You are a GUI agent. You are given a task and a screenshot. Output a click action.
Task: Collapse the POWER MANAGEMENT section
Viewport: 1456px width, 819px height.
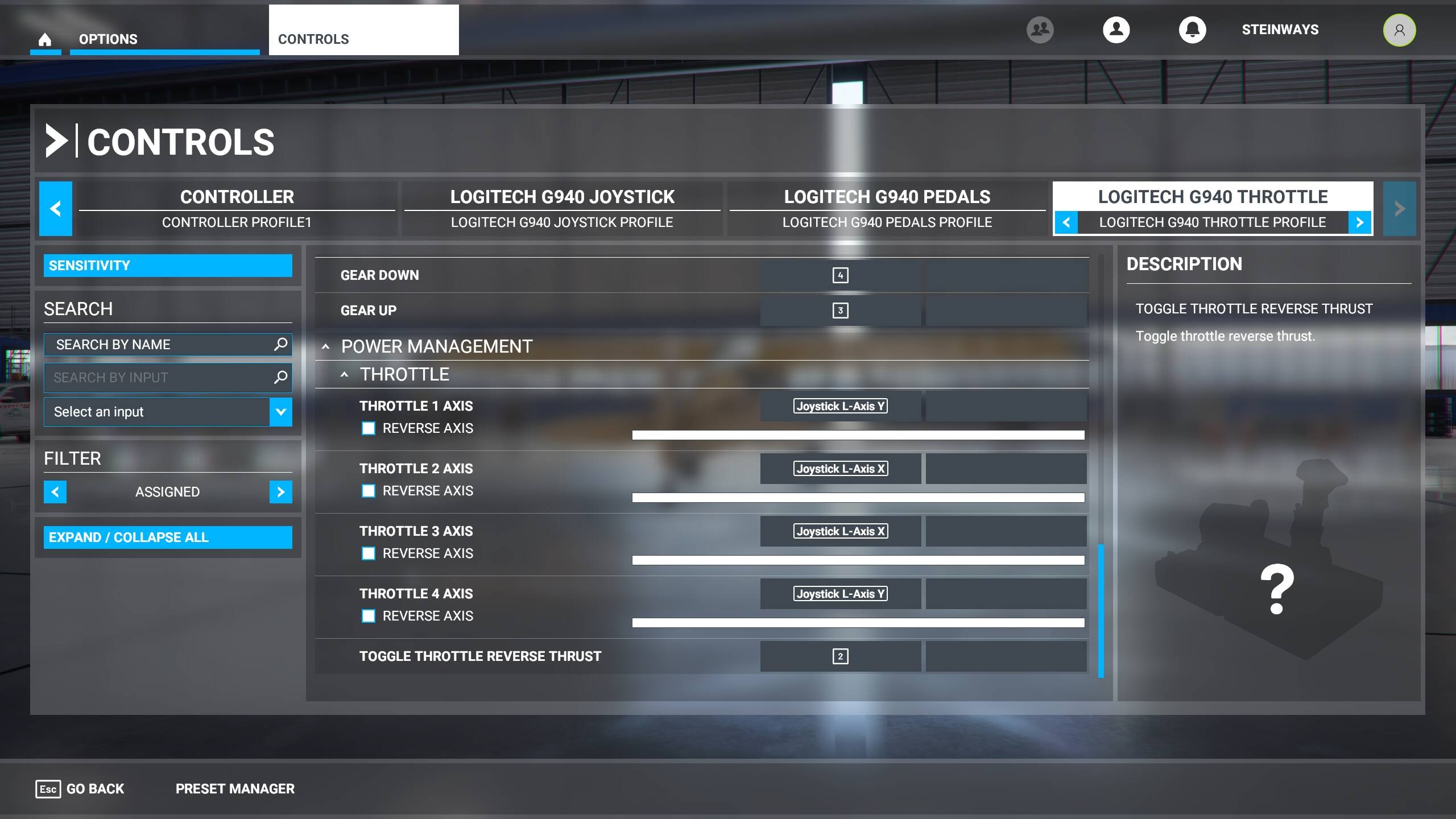tap(326, 346)
